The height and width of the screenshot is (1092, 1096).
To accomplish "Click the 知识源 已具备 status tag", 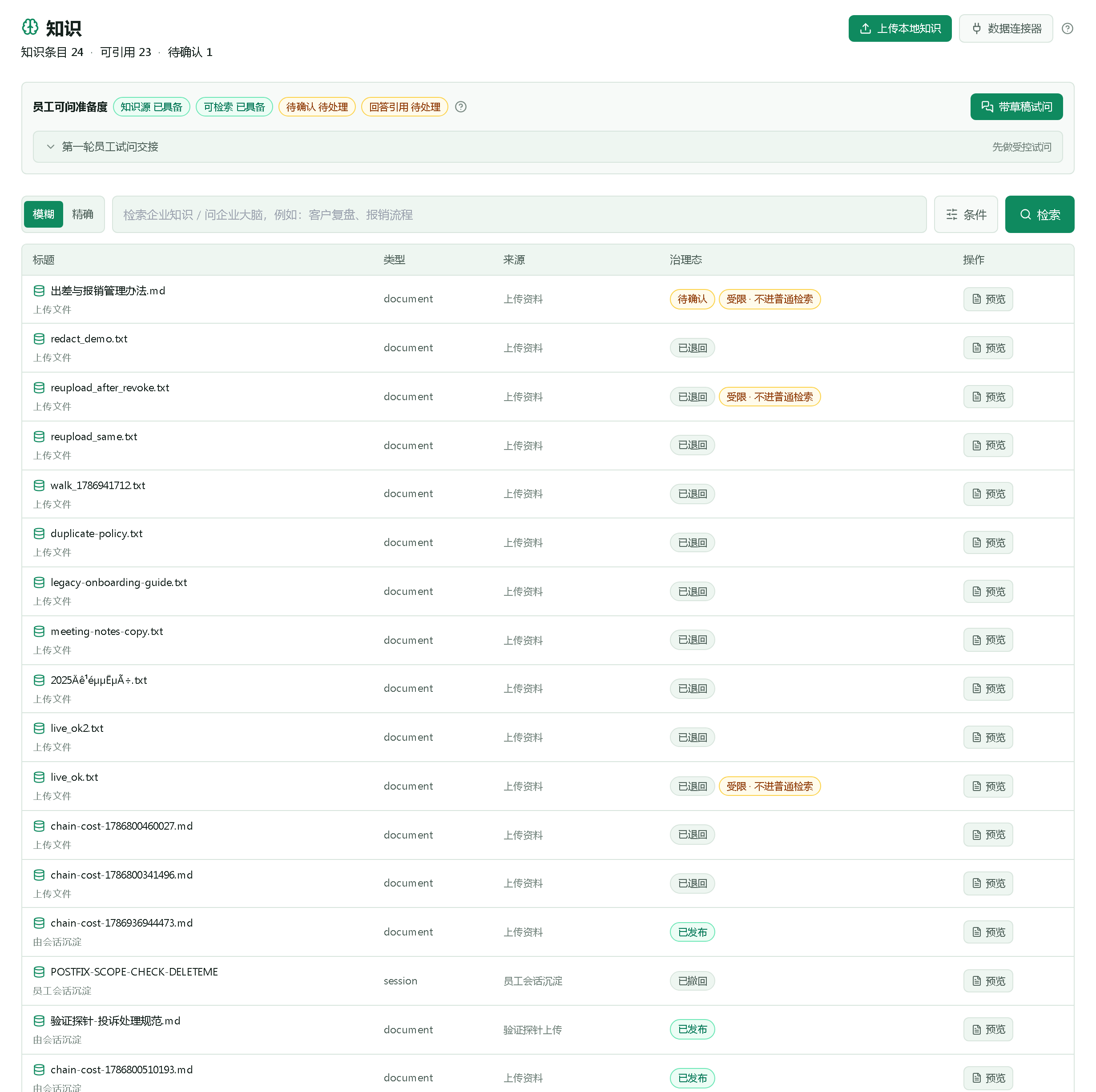I will click(152, 107).
